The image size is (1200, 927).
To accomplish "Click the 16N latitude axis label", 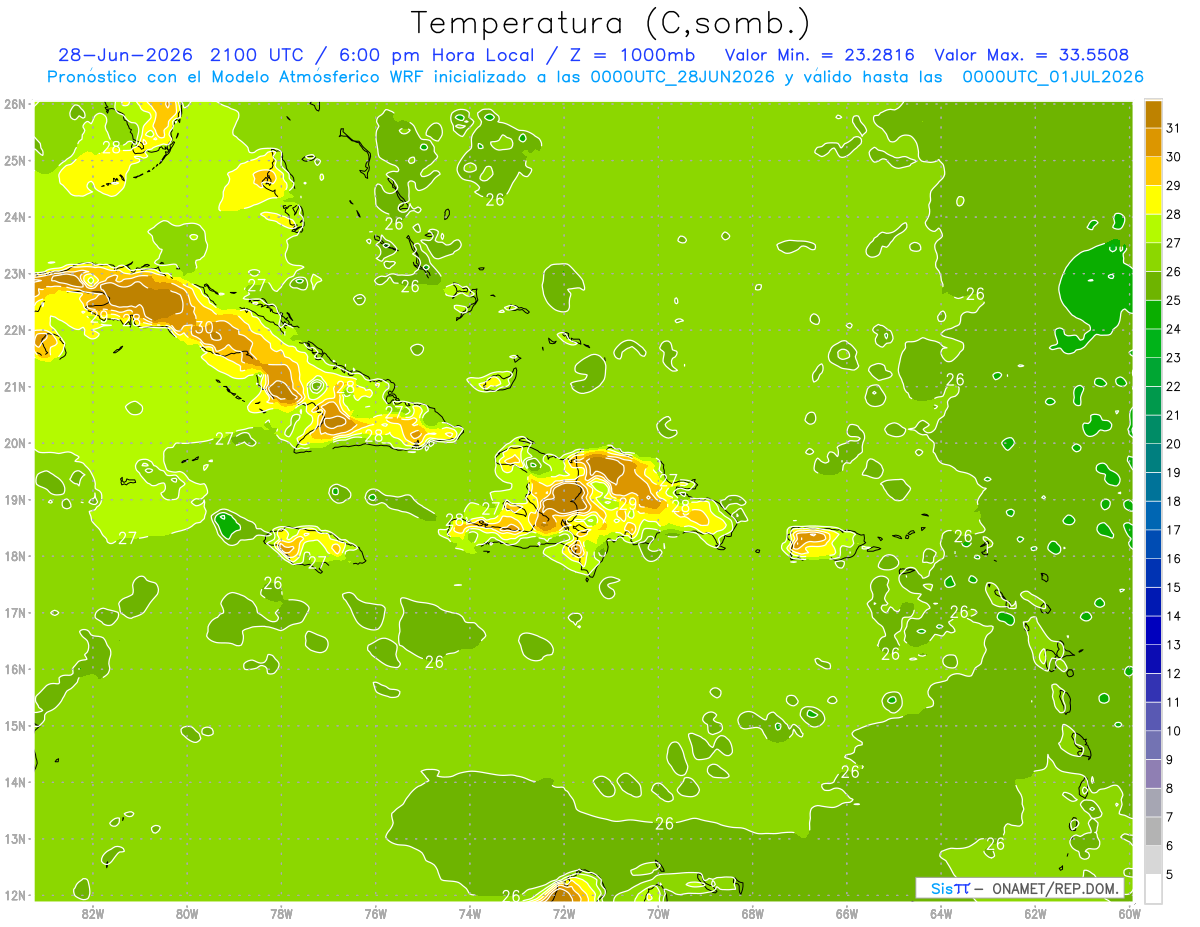I will click(x=14, y=669).
